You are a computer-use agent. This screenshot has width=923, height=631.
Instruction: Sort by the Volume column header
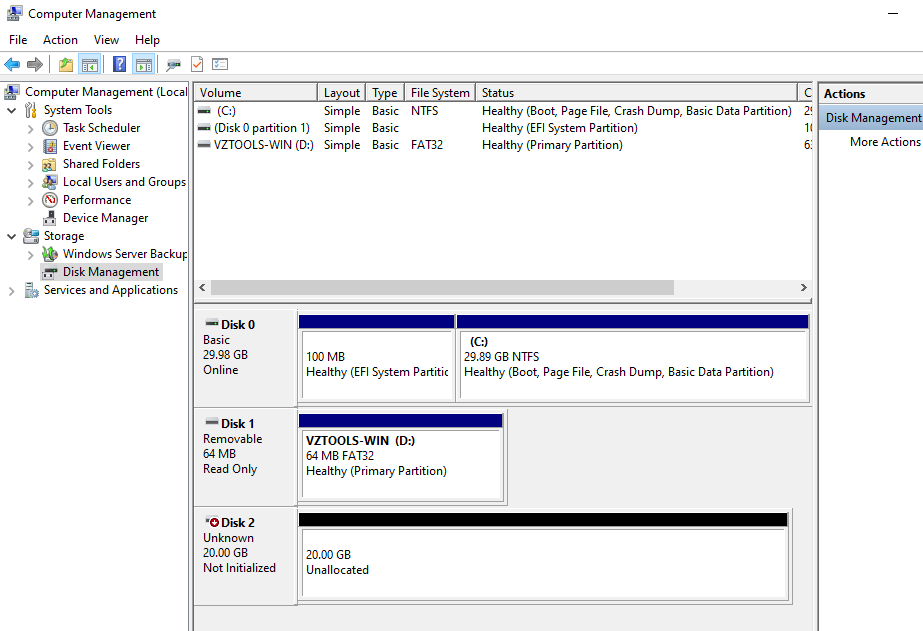tap(255, 93)
